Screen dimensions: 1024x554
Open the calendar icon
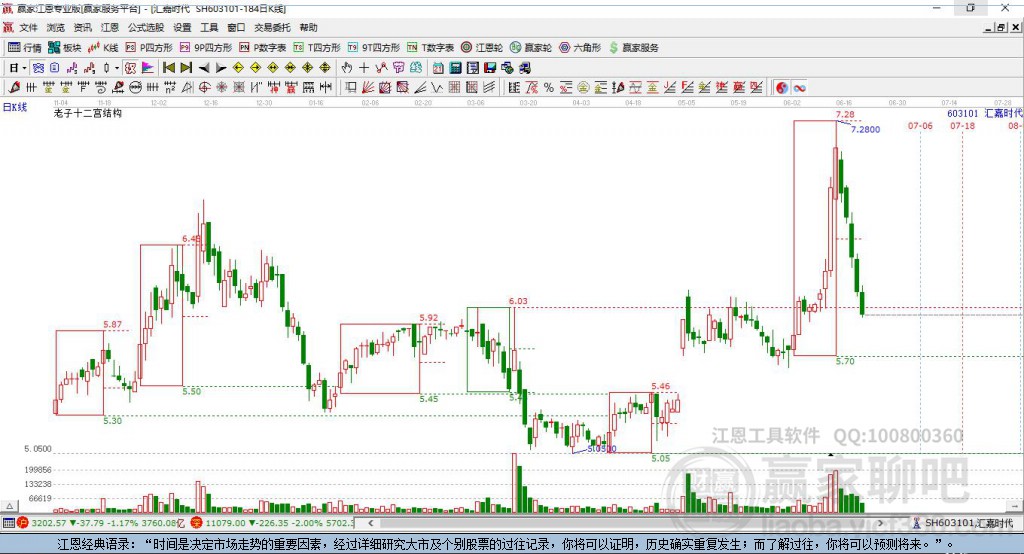click(x=438, y=68)
